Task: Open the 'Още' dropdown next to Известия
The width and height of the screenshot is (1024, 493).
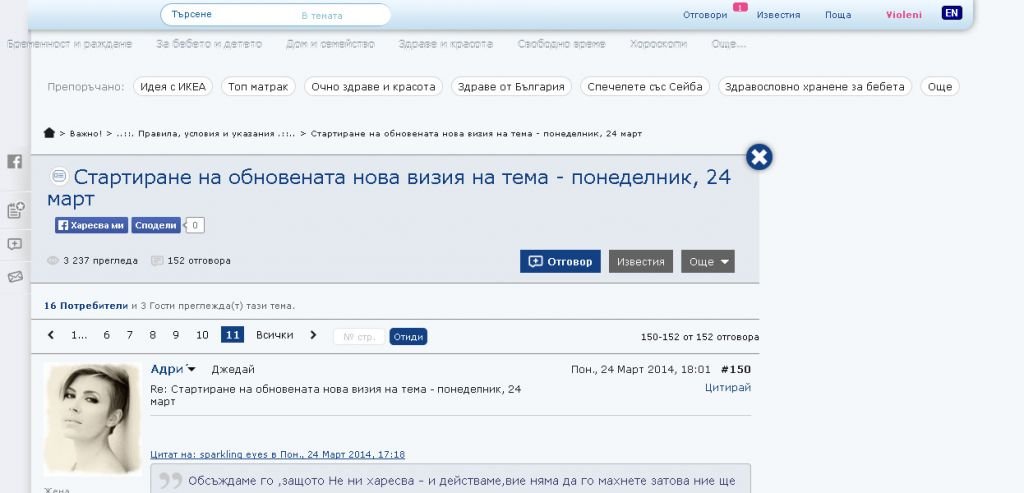Action: tap(707, 262)
